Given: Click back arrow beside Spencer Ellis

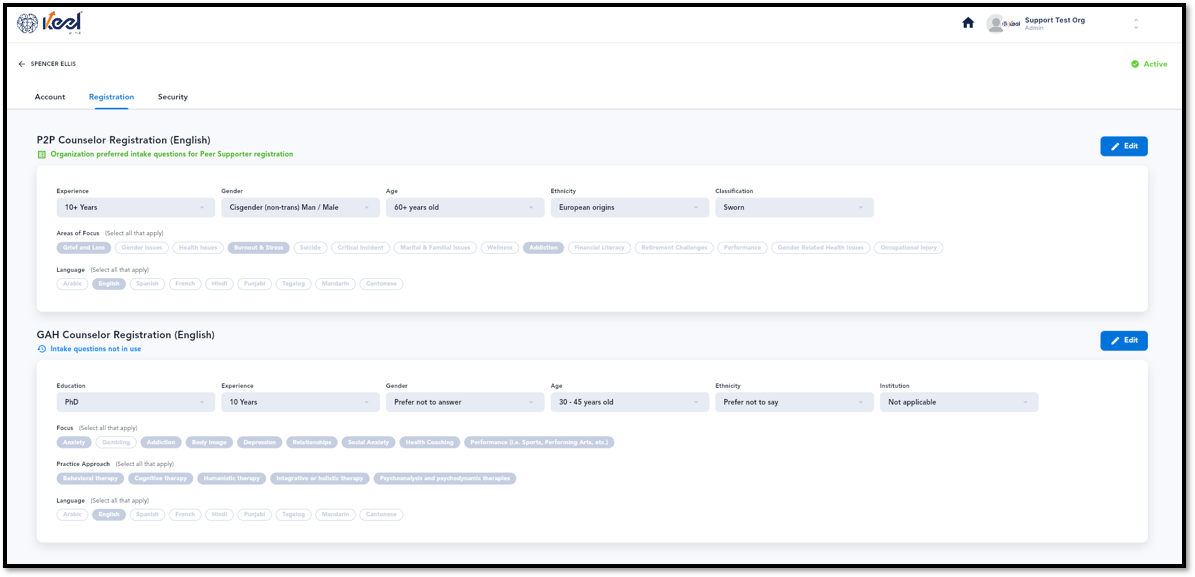Looking at the screenshot, I should [21, 64].
